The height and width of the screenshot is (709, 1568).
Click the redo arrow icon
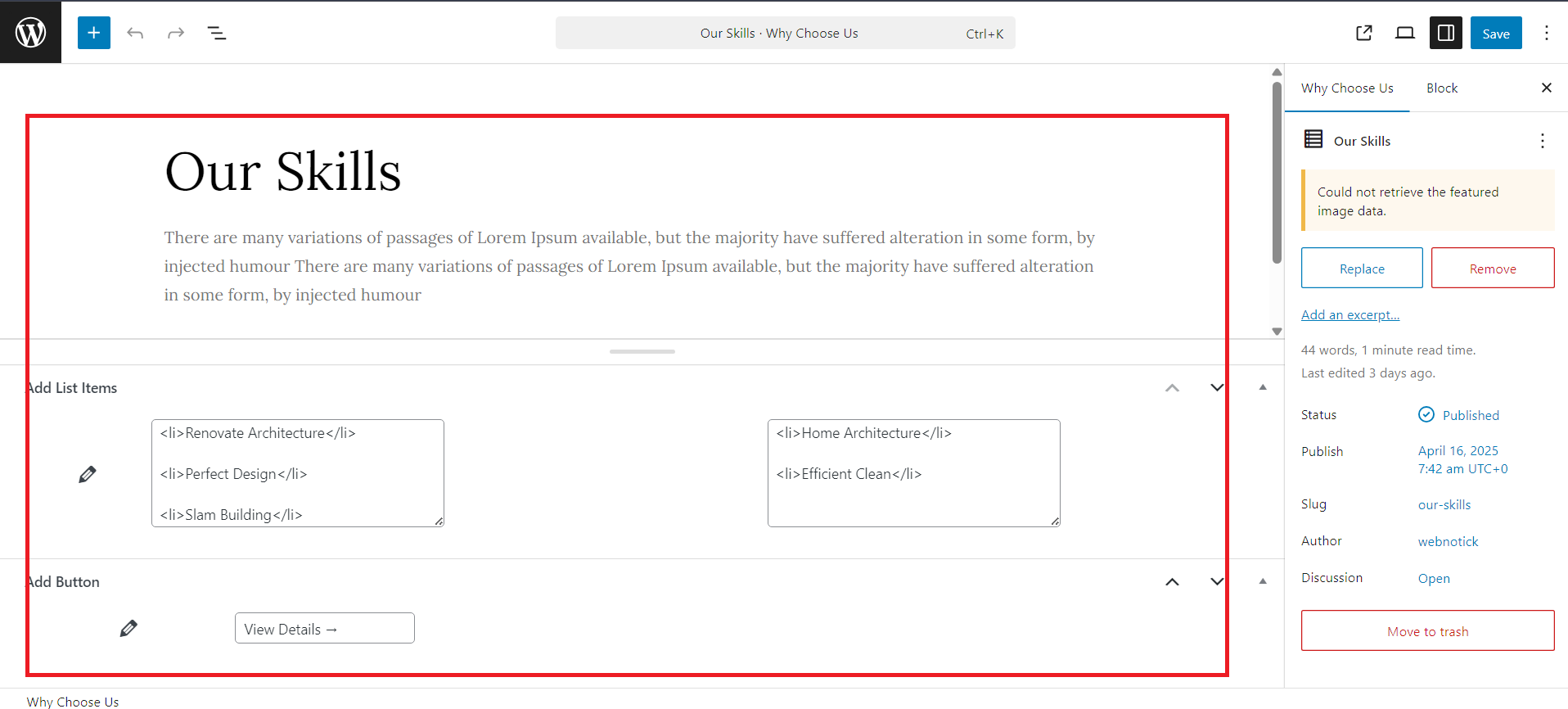pyautogui.click(x=176, y=33)
